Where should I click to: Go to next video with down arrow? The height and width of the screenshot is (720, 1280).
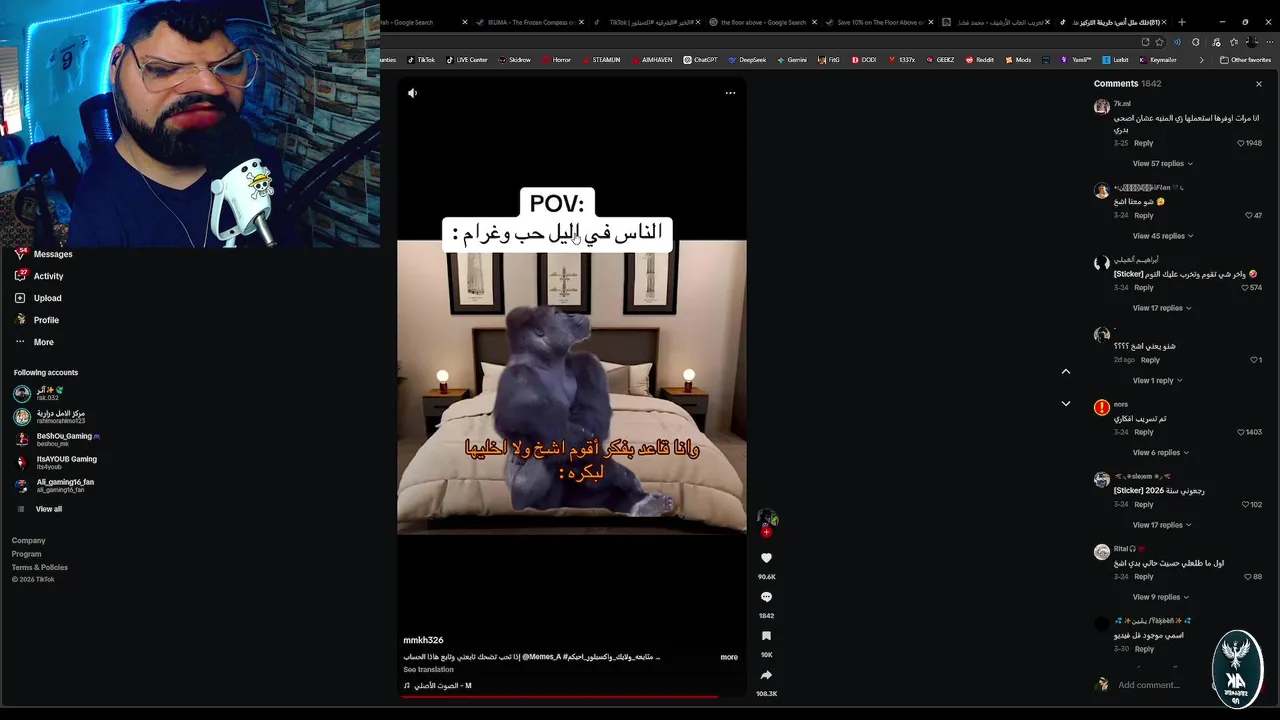click(x=1066, y=404)
